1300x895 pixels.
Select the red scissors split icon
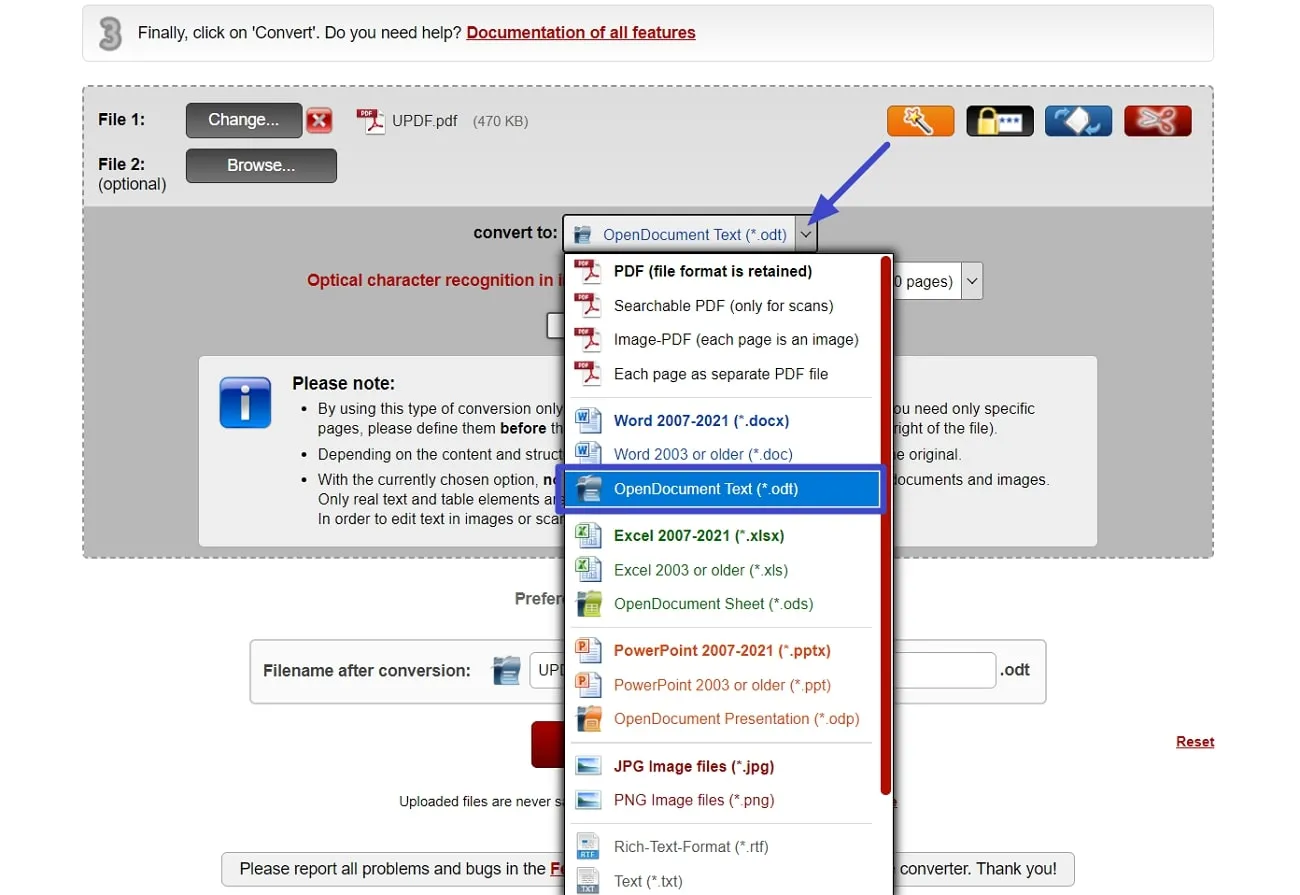pyautogui.click(x=1157, y=120)
